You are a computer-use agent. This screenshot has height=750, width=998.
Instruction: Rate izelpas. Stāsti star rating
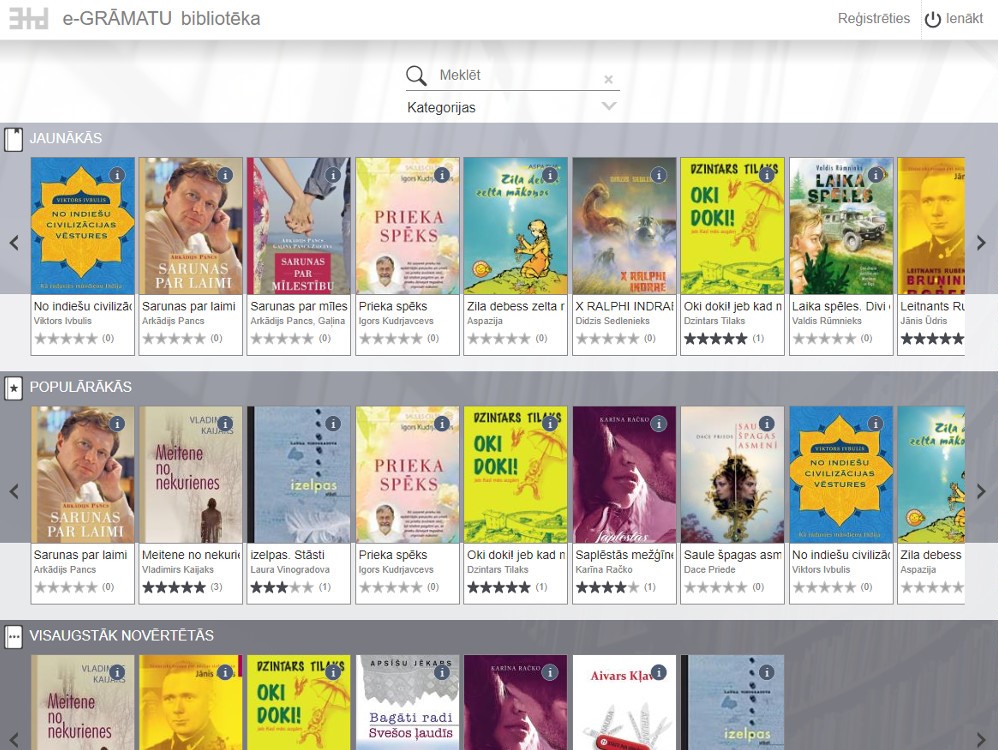click(282, 587)
